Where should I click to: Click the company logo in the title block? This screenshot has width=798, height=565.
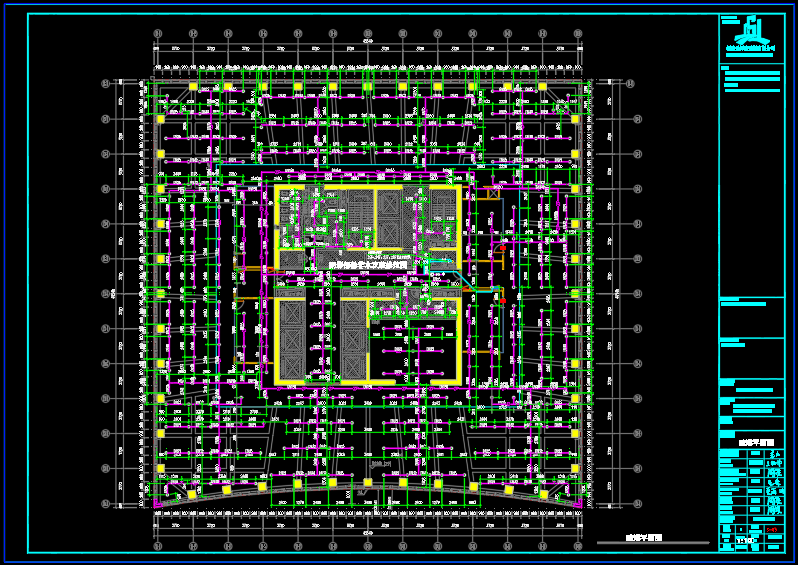[x=751, y=30]
